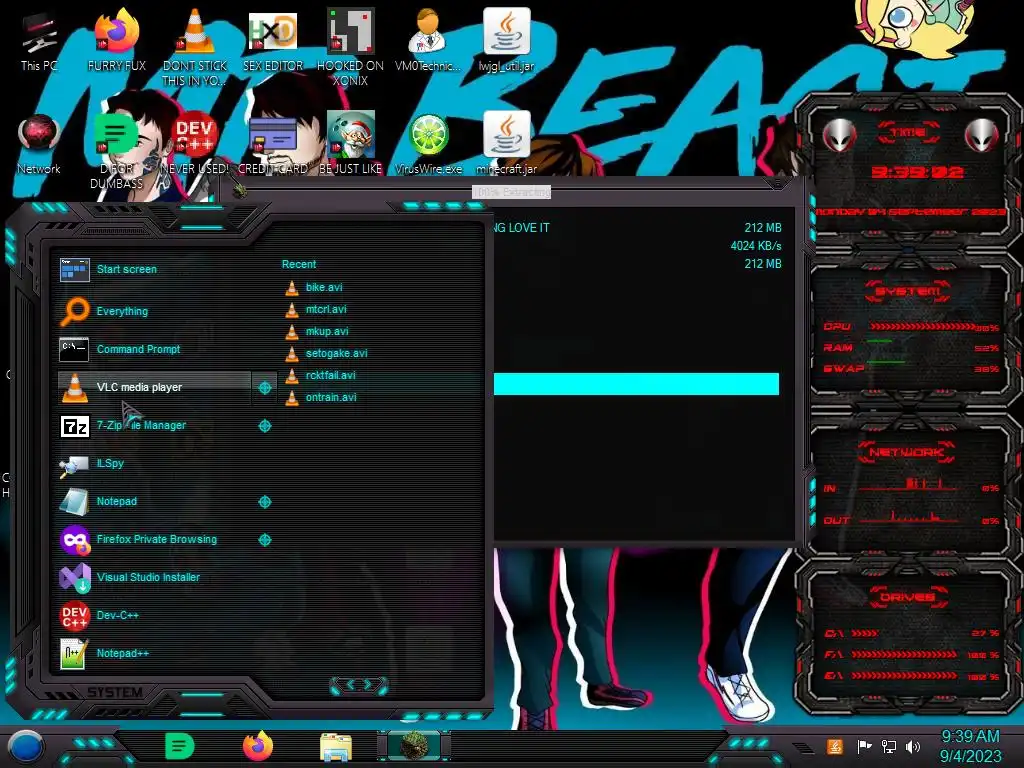The image size is (1024, 768).
Task: Click the widget TIME clock readout
Action: pos(916,172)
